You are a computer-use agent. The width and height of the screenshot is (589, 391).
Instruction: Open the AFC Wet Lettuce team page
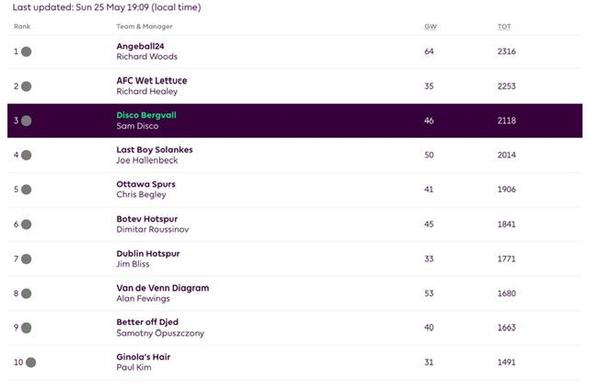151,80
